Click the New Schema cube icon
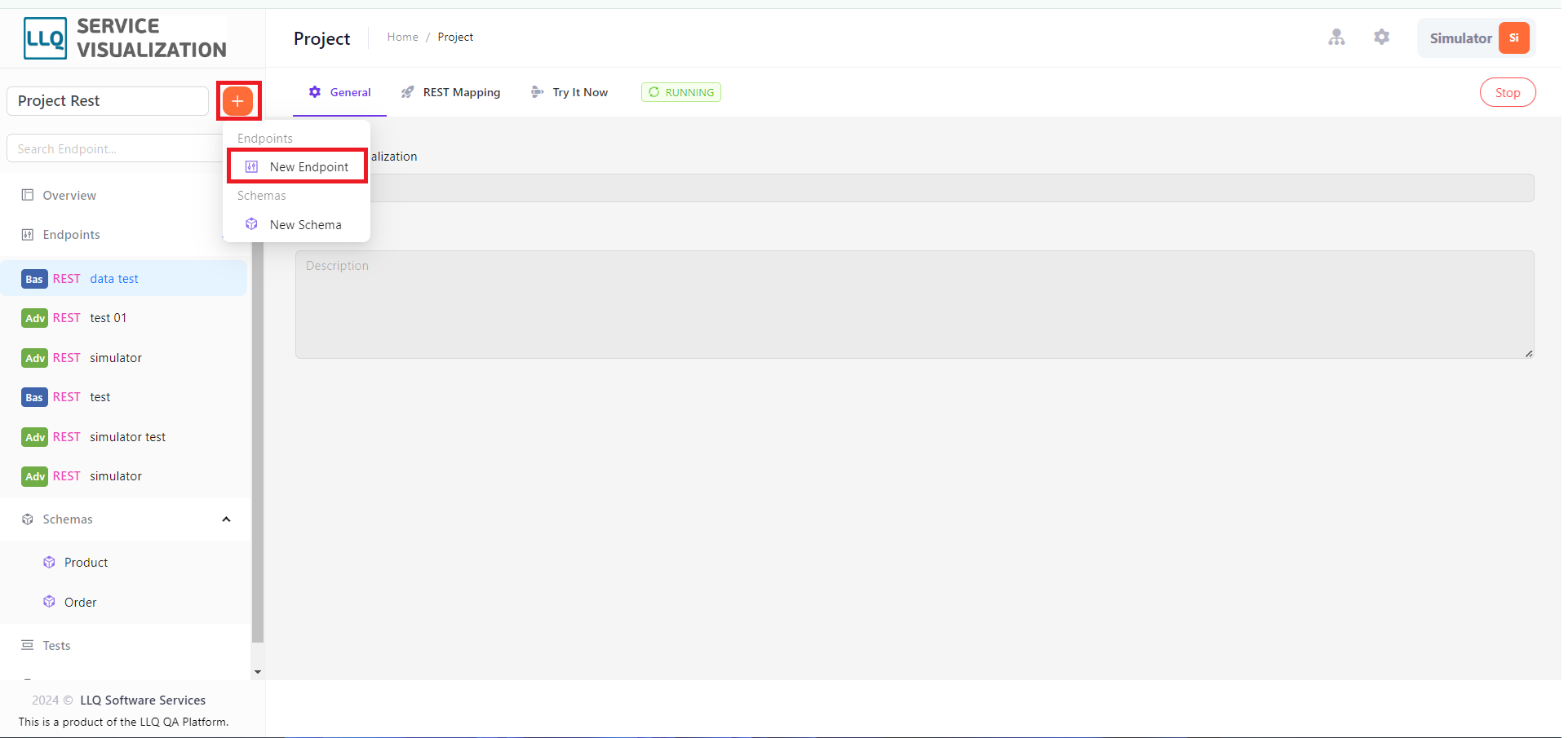Viewport: 1568px width, 738px height. pos(252,224)
